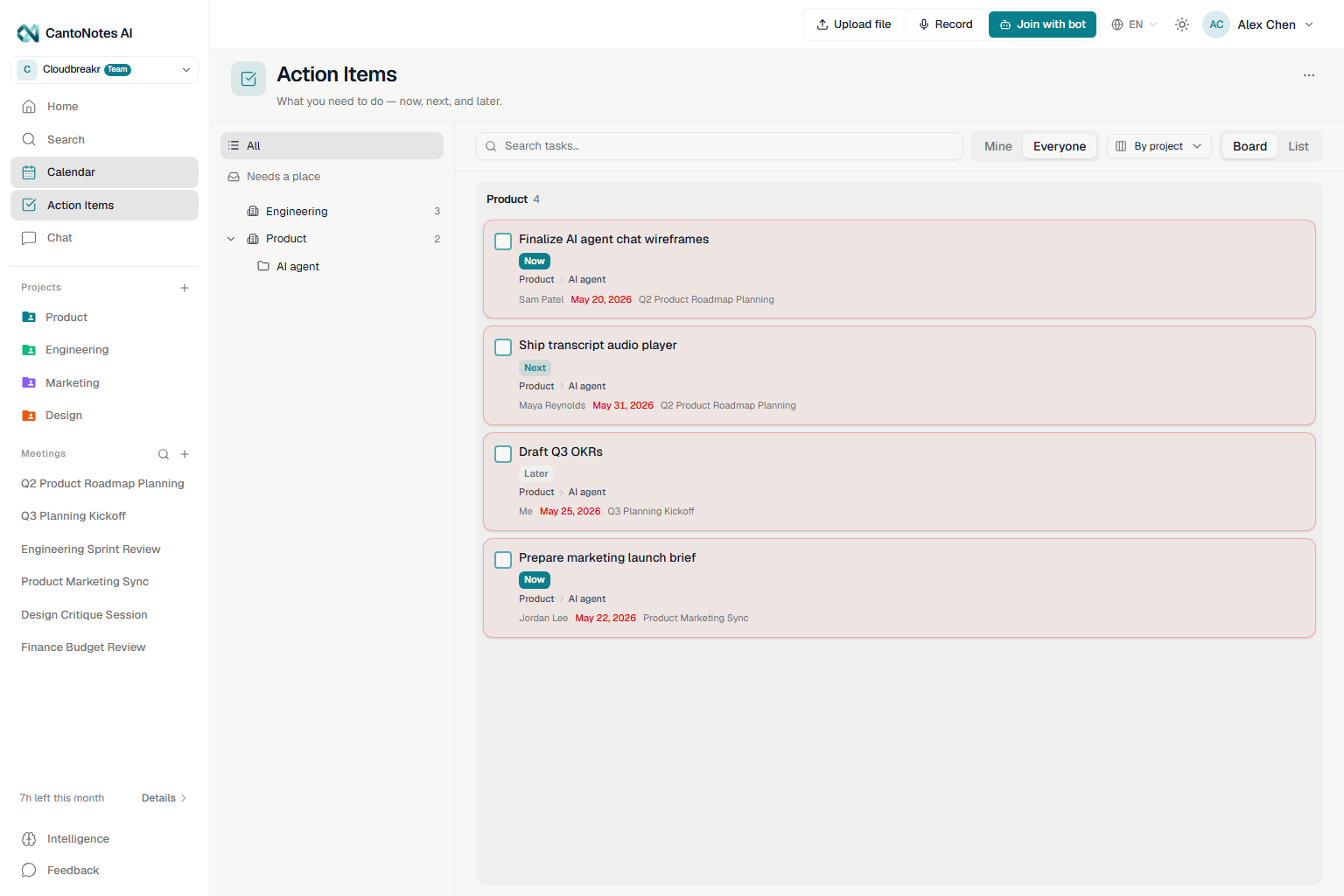
Task: Click the Product project folder icon in sidebar
Action: tap(29, 318)
